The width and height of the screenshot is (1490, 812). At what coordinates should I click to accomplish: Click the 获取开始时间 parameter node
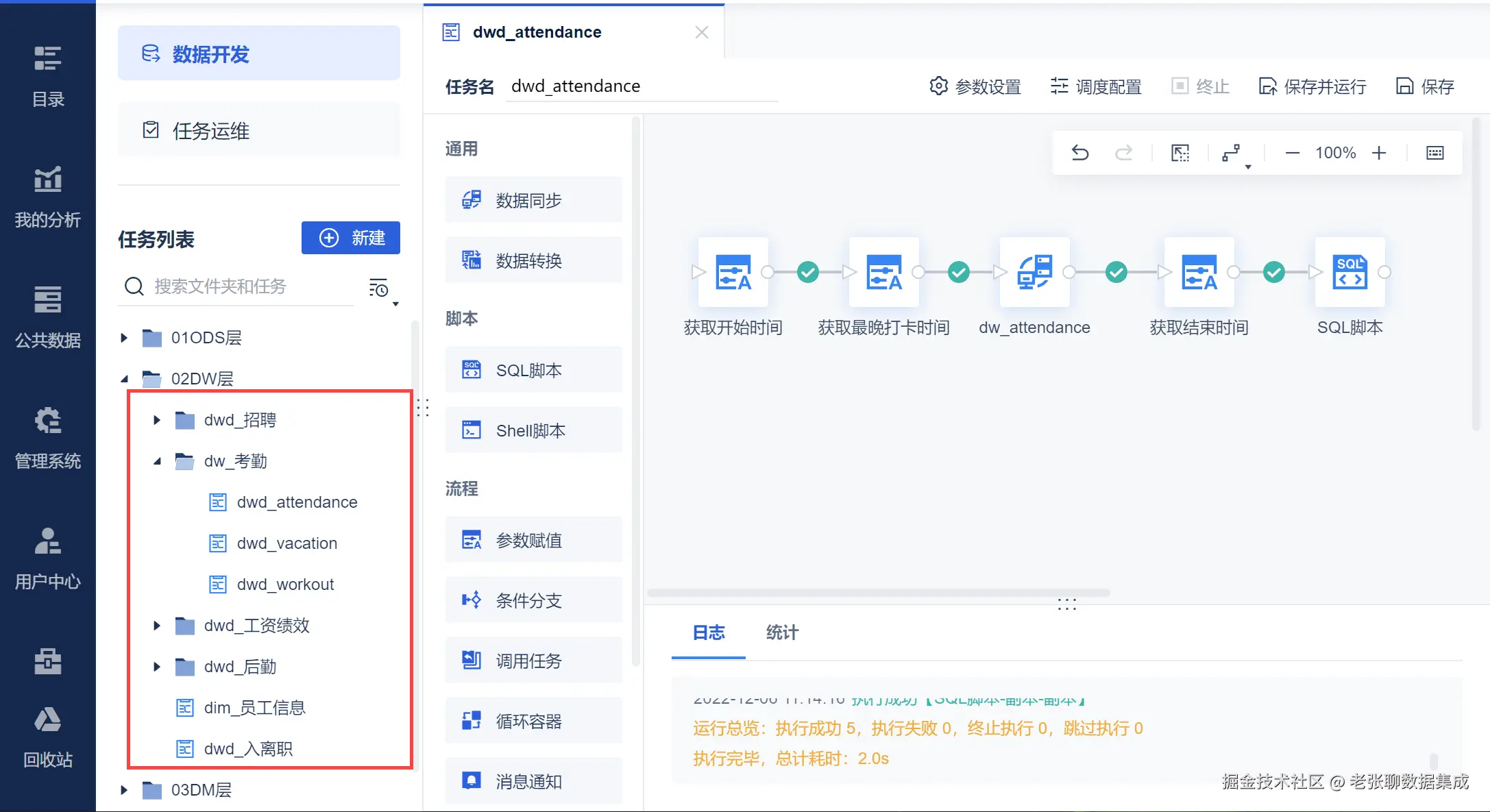733,272
